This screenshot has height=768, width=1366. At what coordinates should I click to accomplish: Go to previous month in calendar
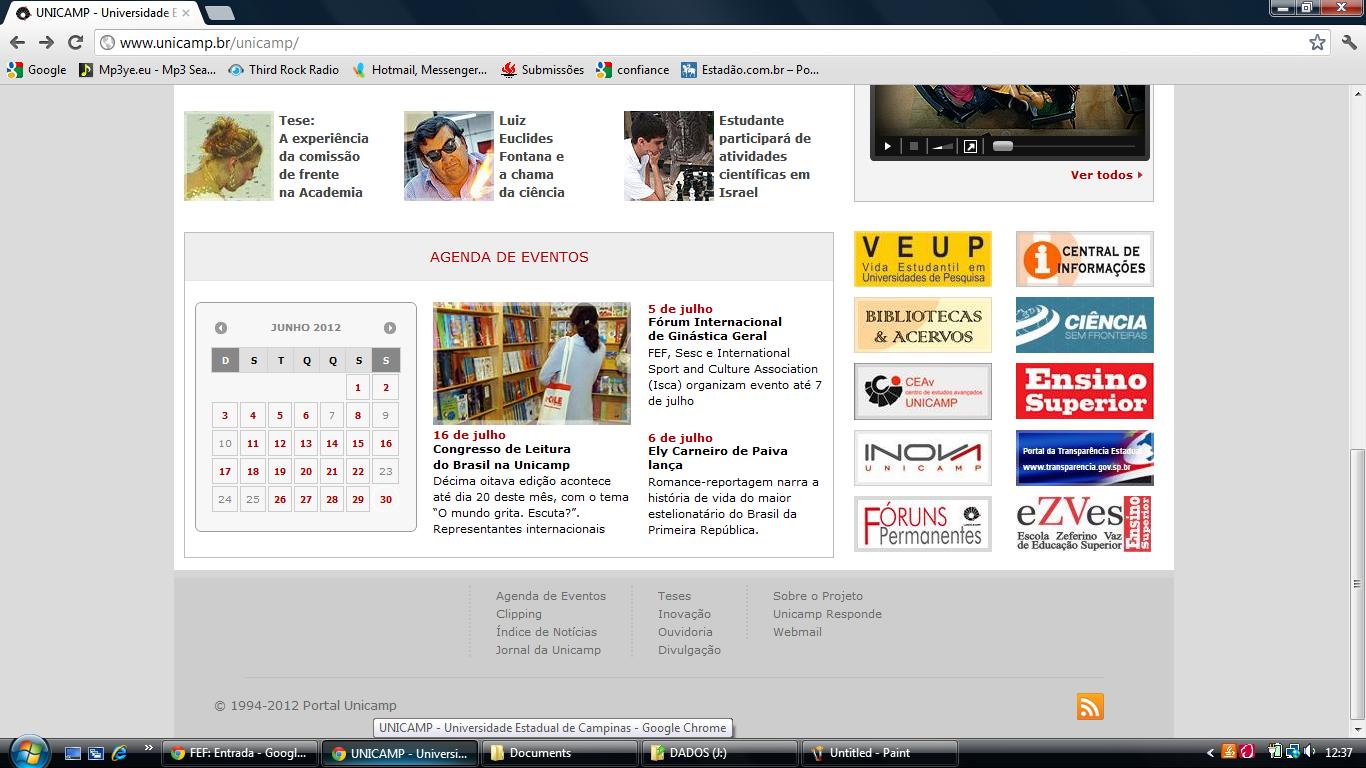221,328
